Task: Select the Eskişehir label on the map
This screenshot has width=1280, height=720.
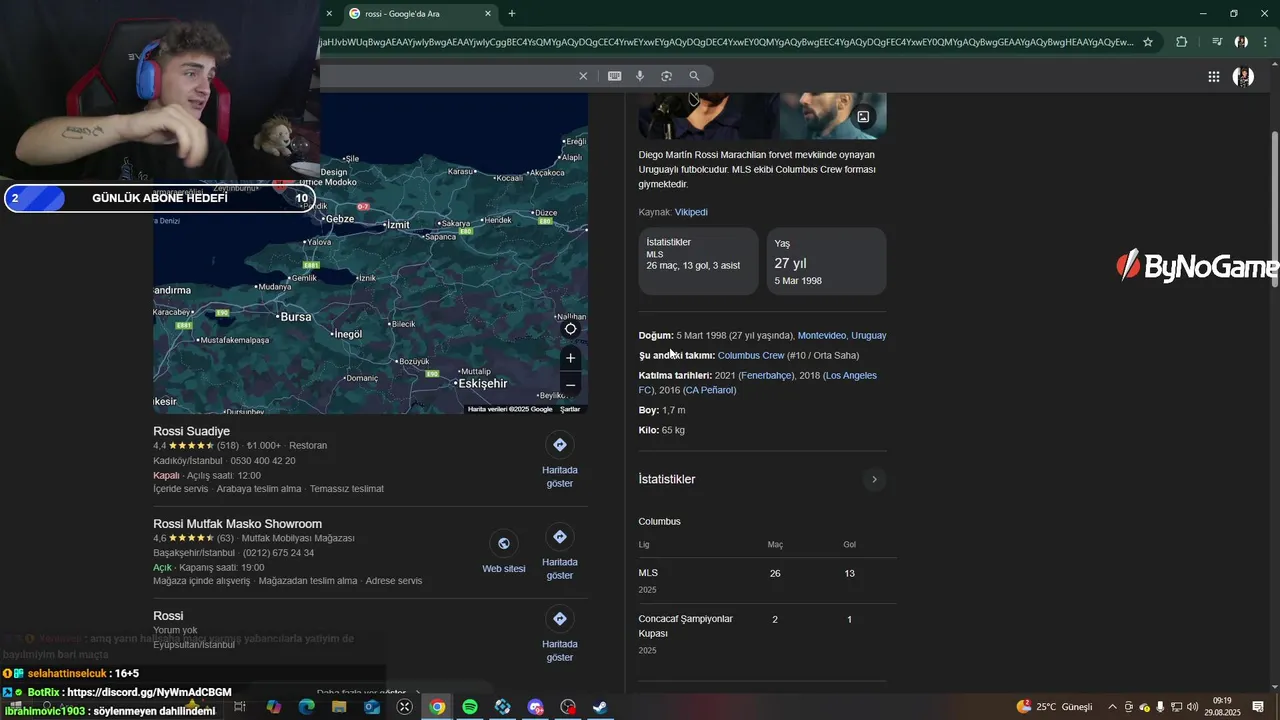Action: pos(482,384)
